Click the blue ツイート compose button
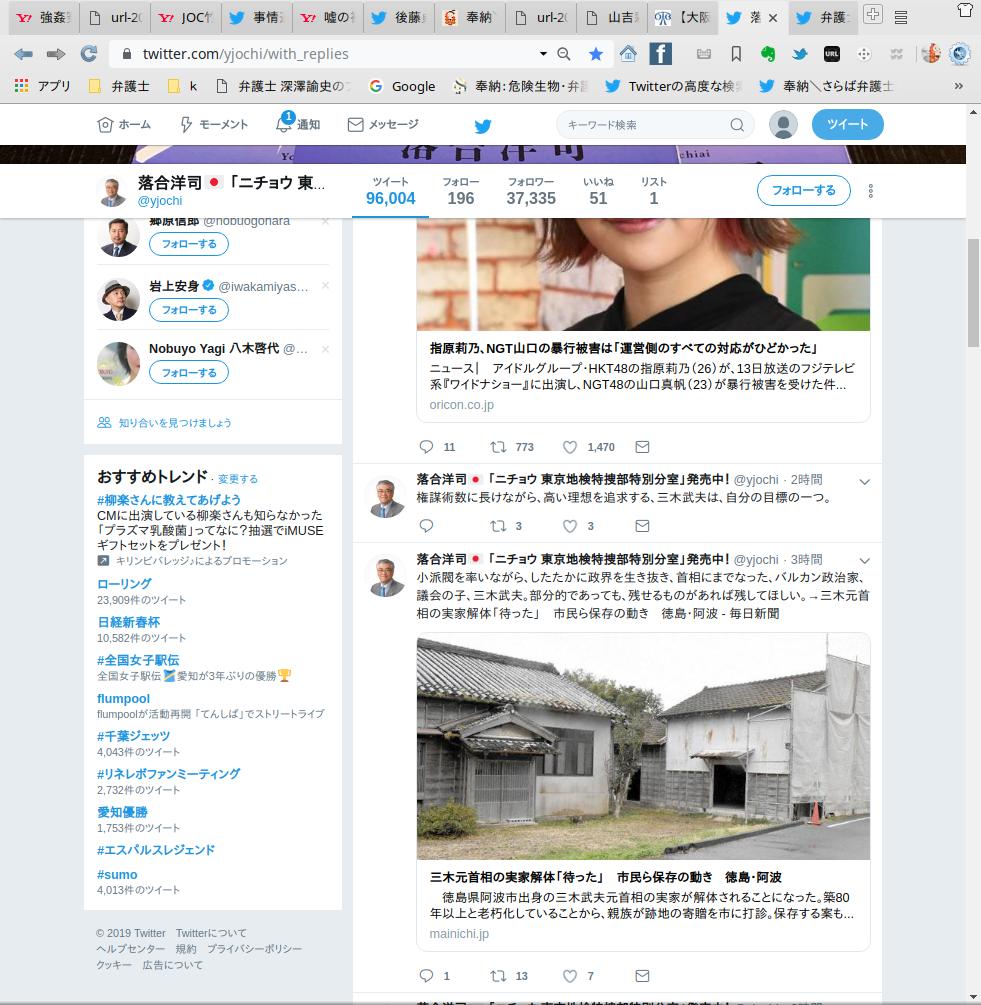981x1005 pixels. [x=848, y=124]
